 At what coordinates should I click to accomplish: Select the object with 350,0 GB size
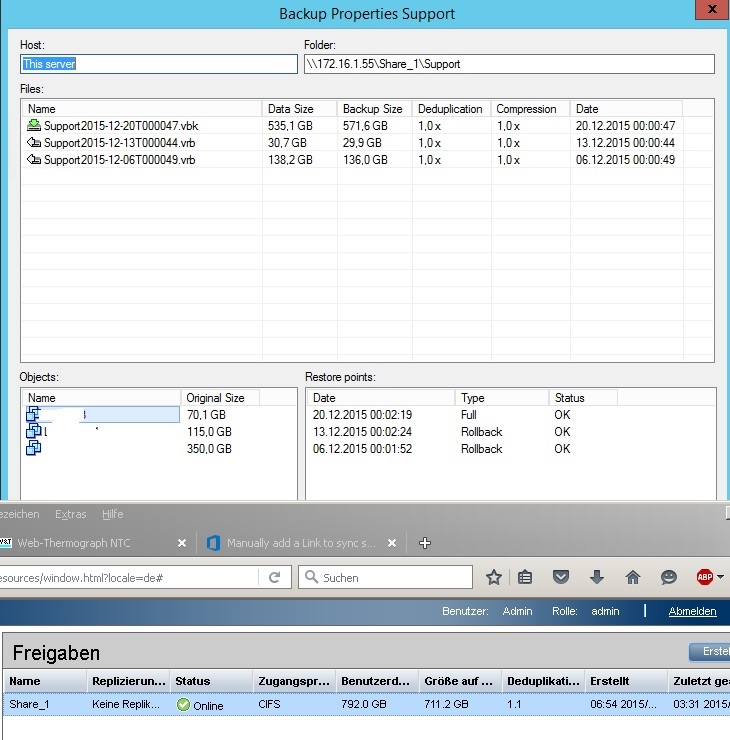[x=160, y=449]
